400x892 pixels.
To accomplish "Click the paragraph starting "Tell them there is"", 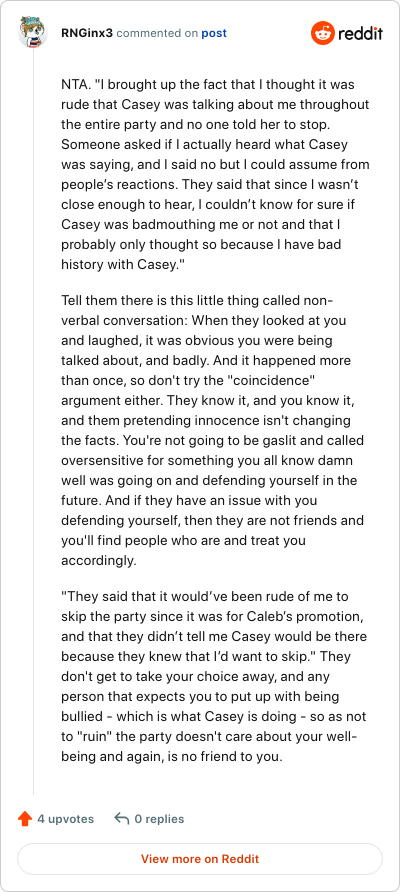I will (213, 430).
